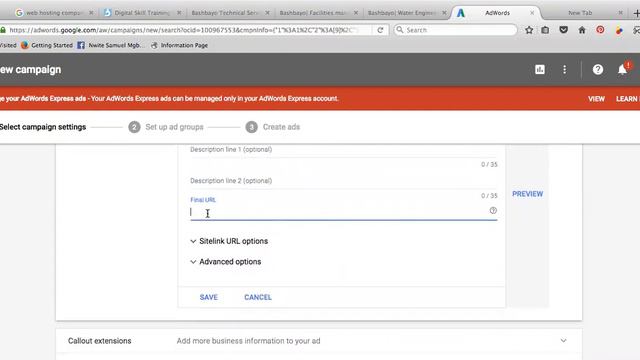Go to step 2 Set up ad groups
This screenshot has width=640, height=360.
pyautogui.click(x=166, y=127)
